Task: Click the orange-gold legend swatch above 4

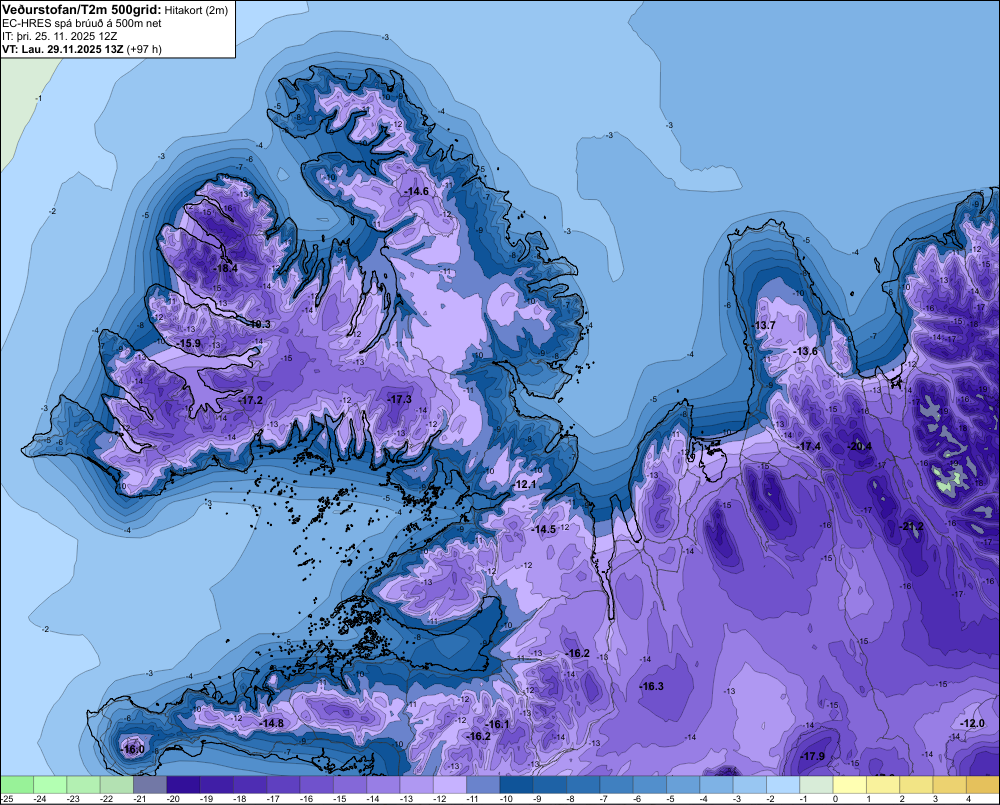Action: (983, 784)
